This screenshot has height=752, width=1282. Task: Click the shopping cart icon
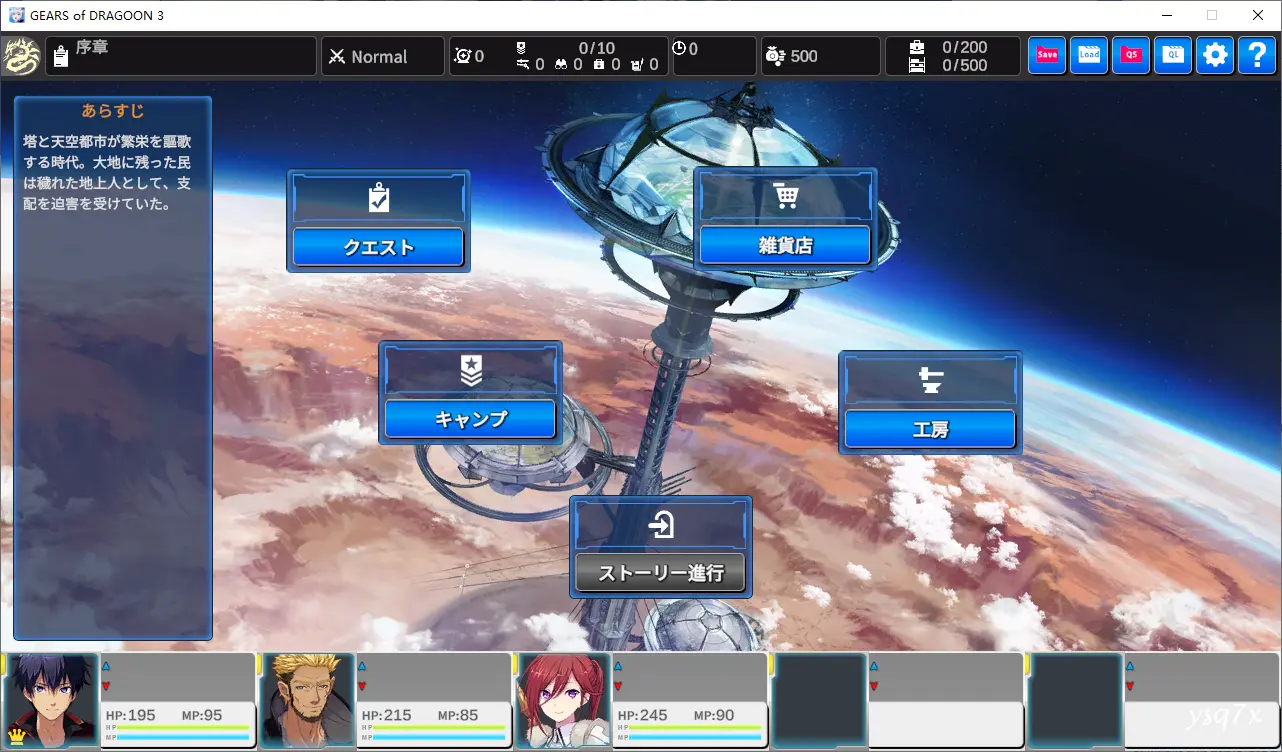click(x=785, y=196)
